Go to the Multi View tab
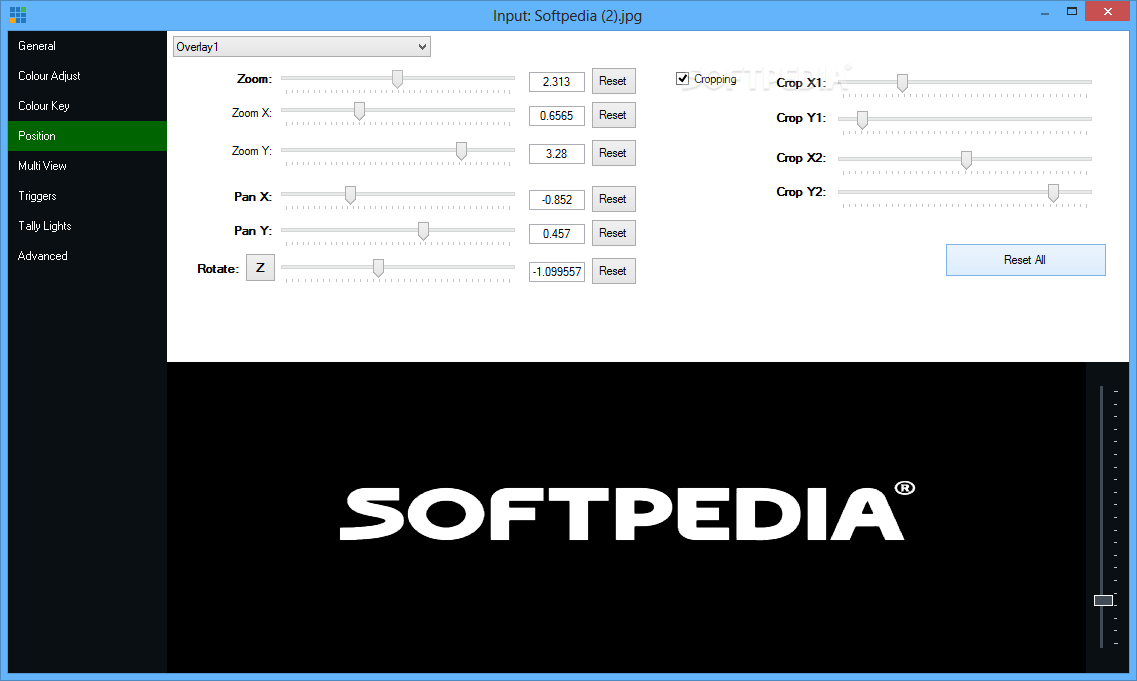 click(88, 166)
